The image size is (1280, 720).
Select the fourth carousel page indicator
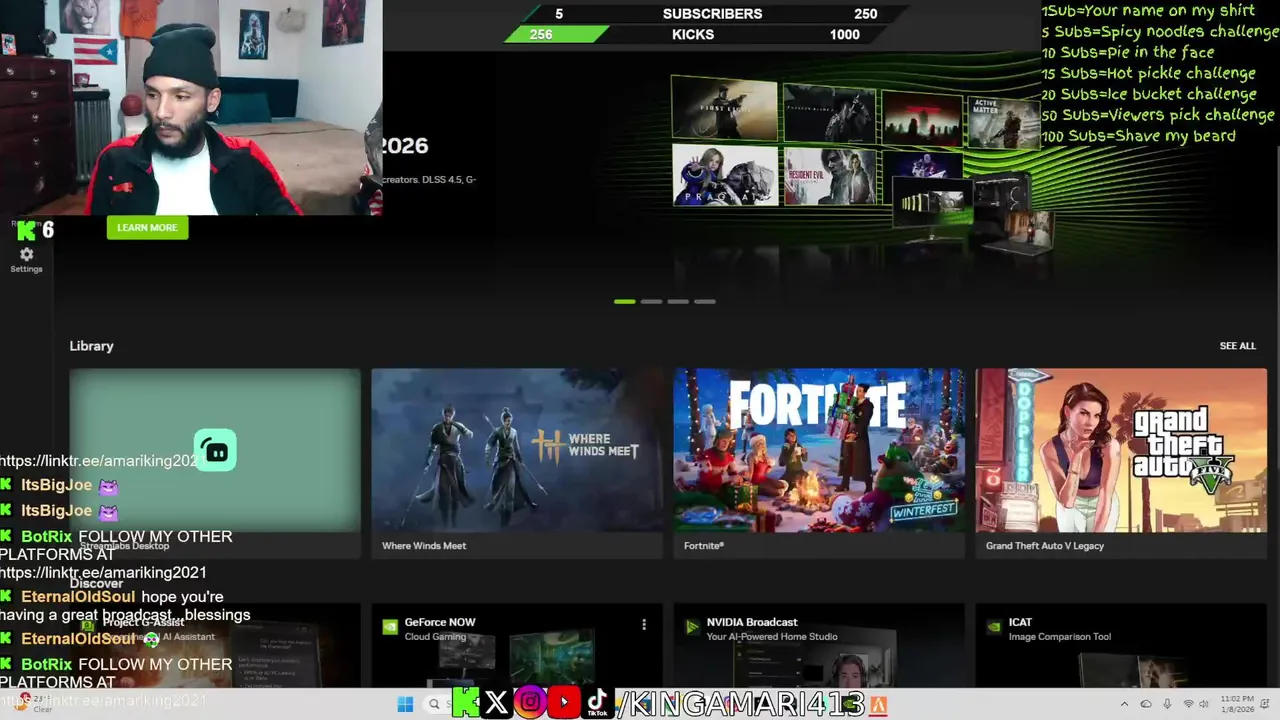705,301
